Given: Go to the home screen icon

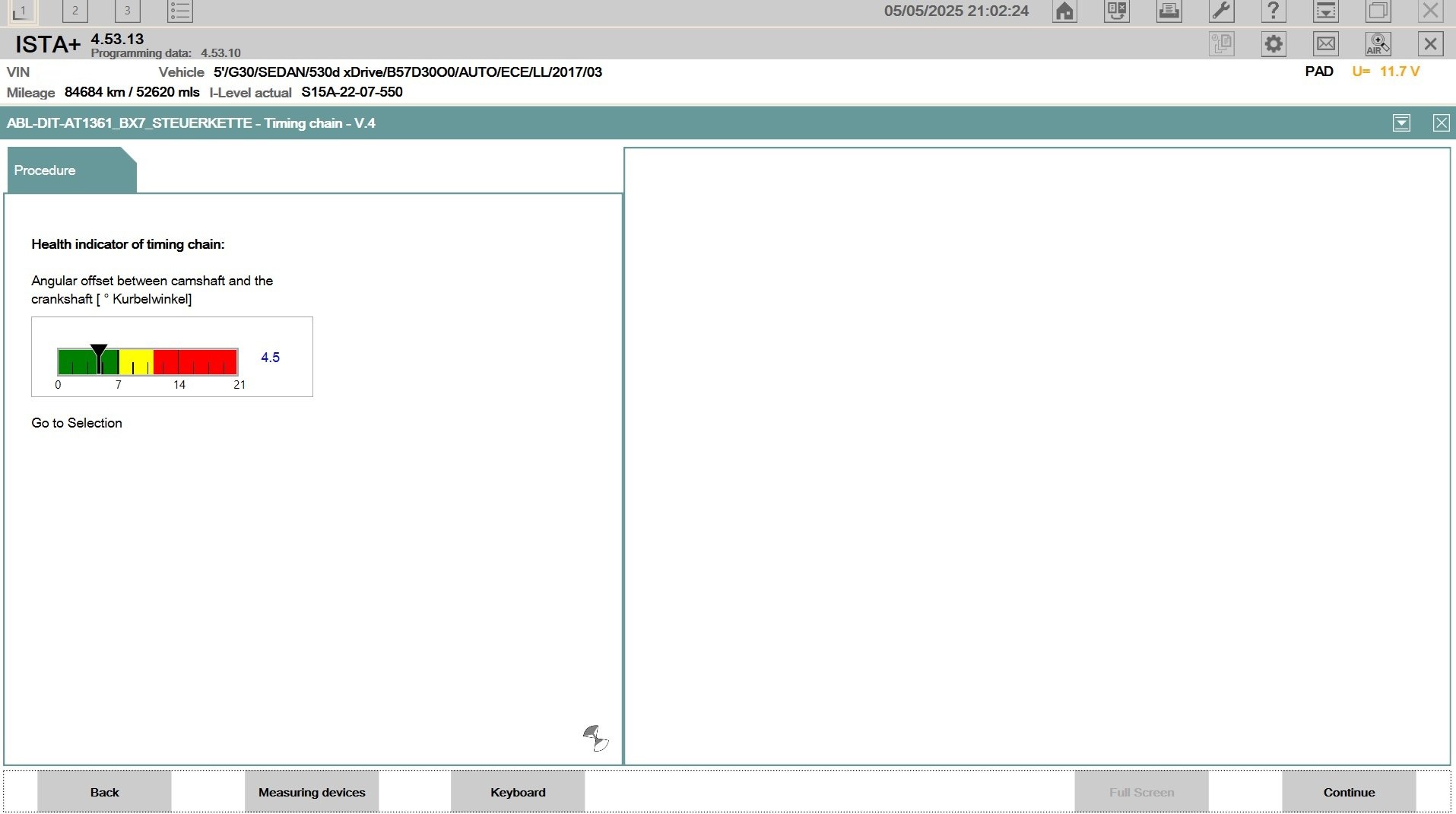Looking at the screenshot, I should click(x=1064, y=11).
